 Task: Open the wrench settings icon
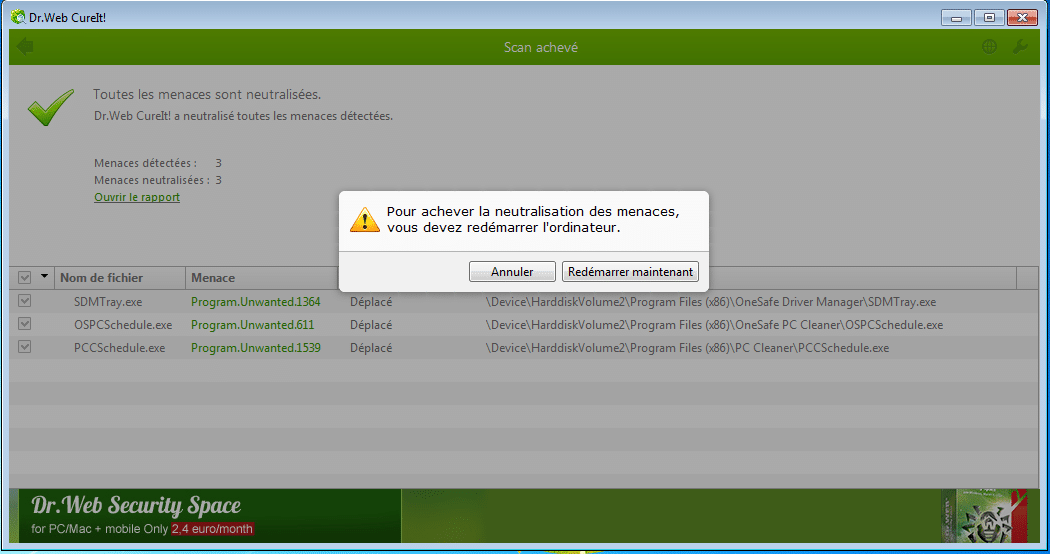tap(1020, 47)
